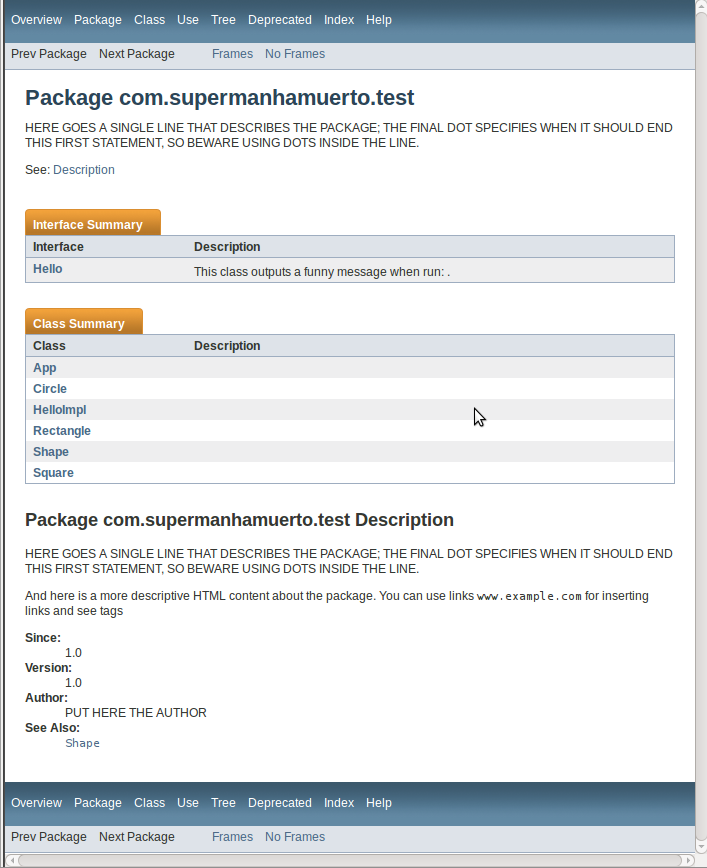Viewport: 707px width, 868px height.
Task: Open the Rectangle class link
Action: 62,431
